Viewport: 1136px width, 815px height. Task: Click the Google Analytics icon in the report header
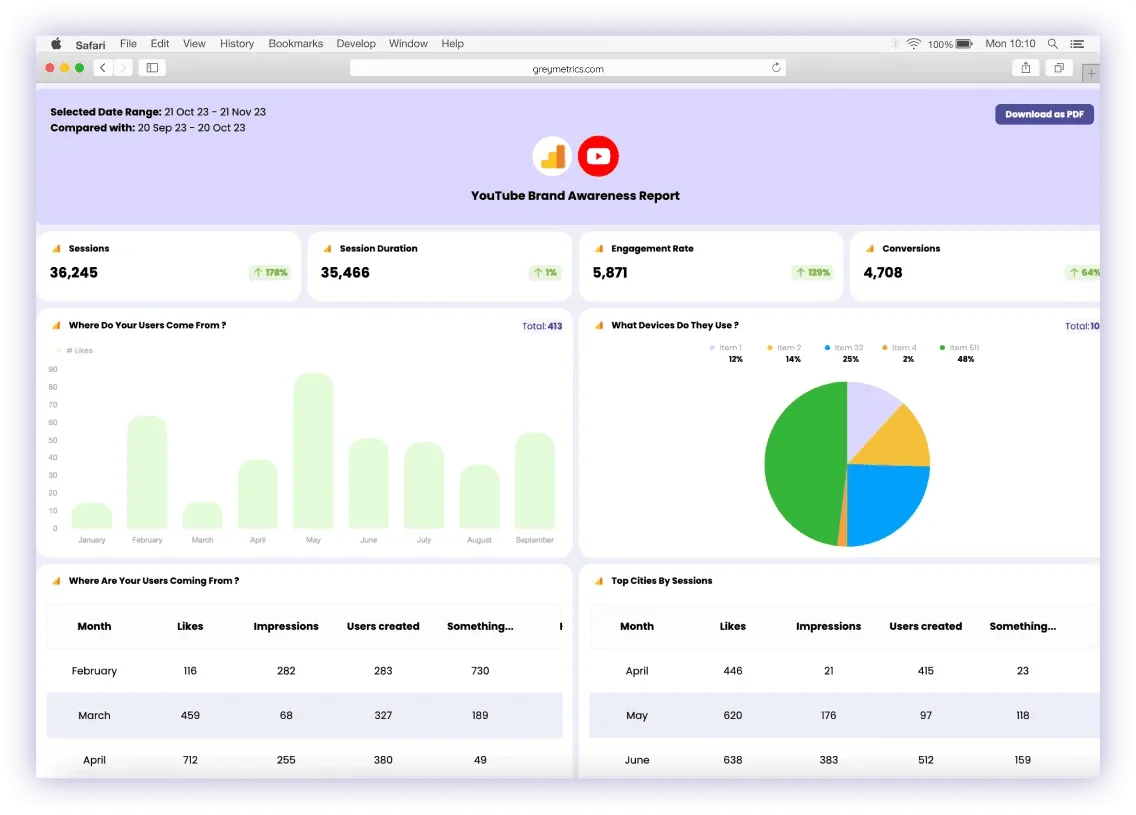tap(553, 156)
